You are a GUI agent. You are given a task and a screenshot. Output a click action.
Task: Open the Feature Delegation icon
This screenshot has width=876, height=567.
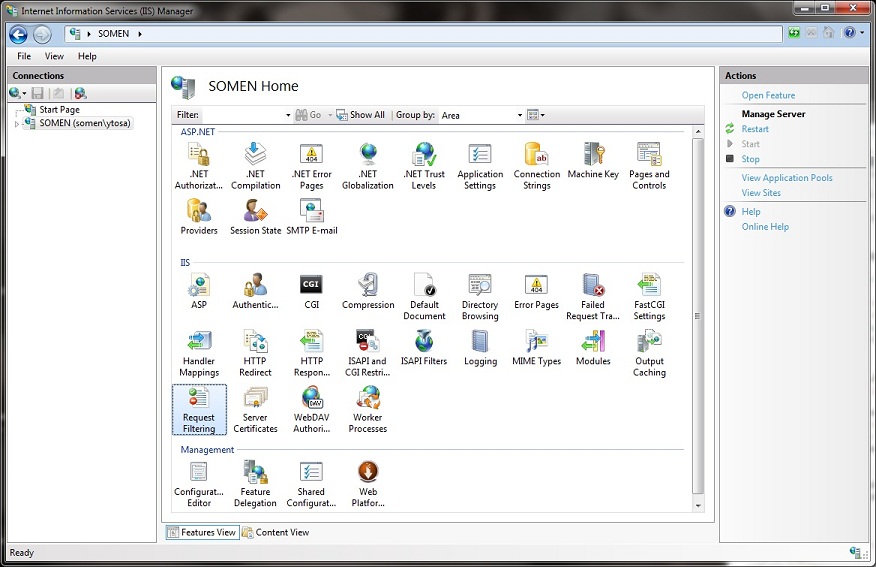tap(255, 484)
